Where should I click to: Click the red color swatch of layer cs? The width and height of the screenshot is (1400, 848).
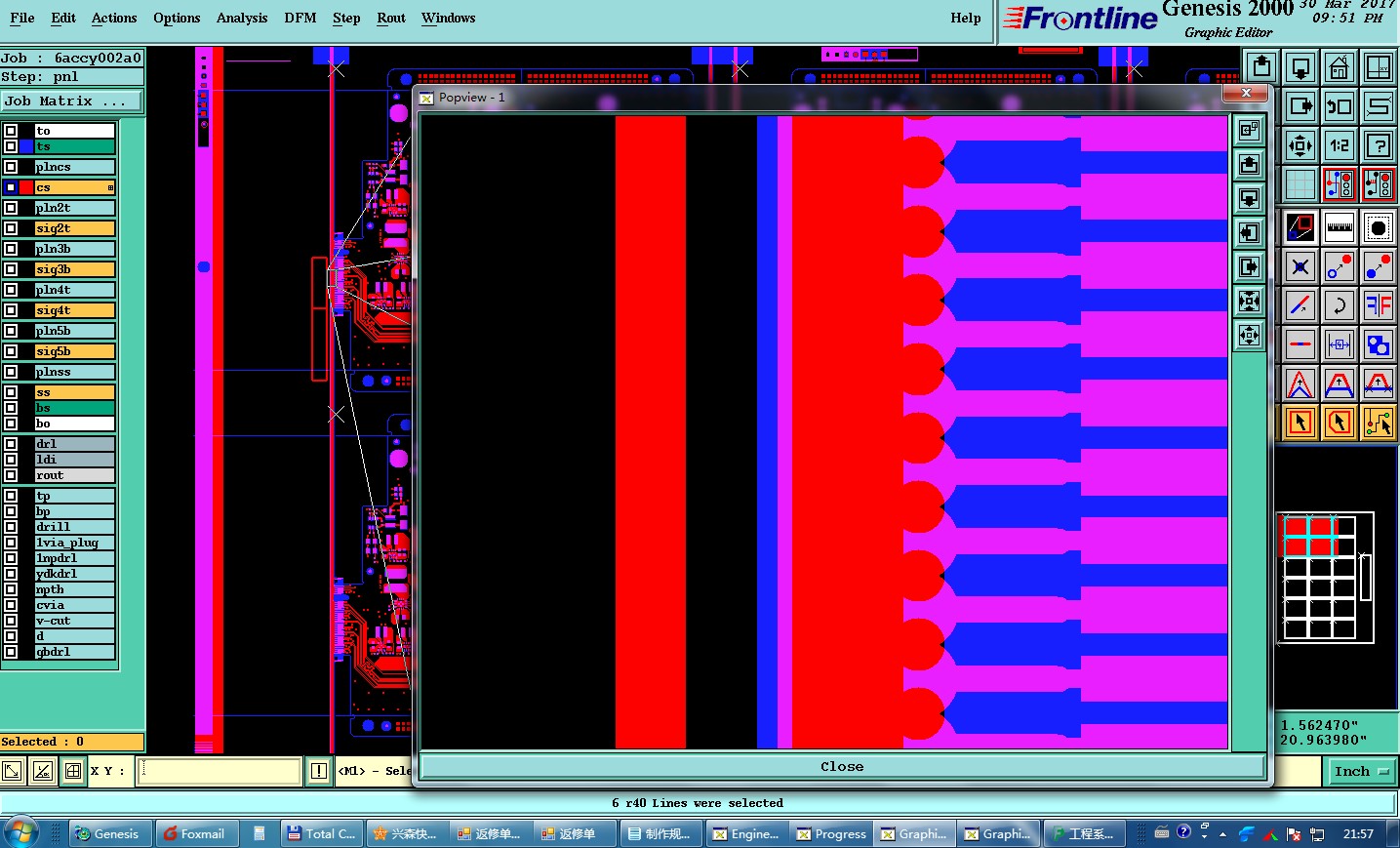pyautogui.click(x=26, y=187)
